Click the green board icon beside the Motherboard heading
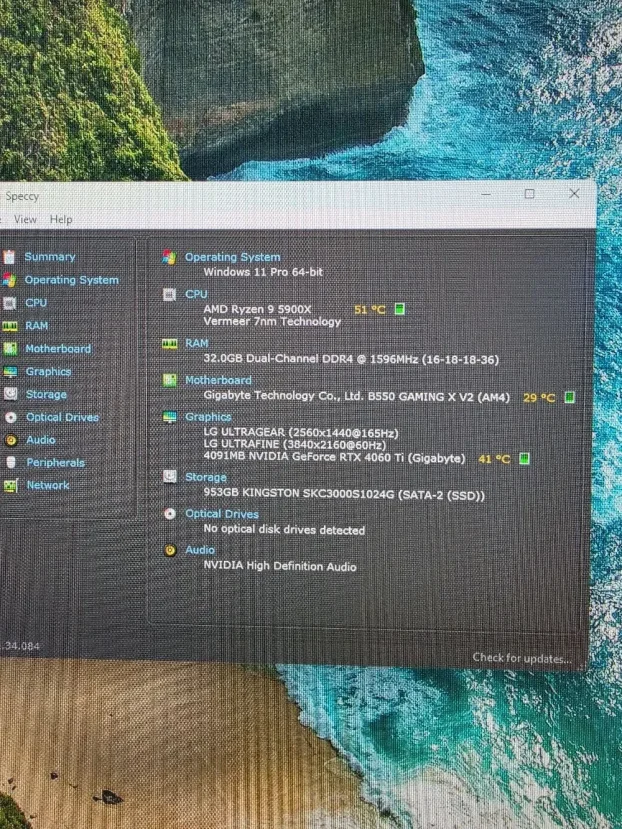622x829 pixels. pyautogui.click(x=170, y=380)
